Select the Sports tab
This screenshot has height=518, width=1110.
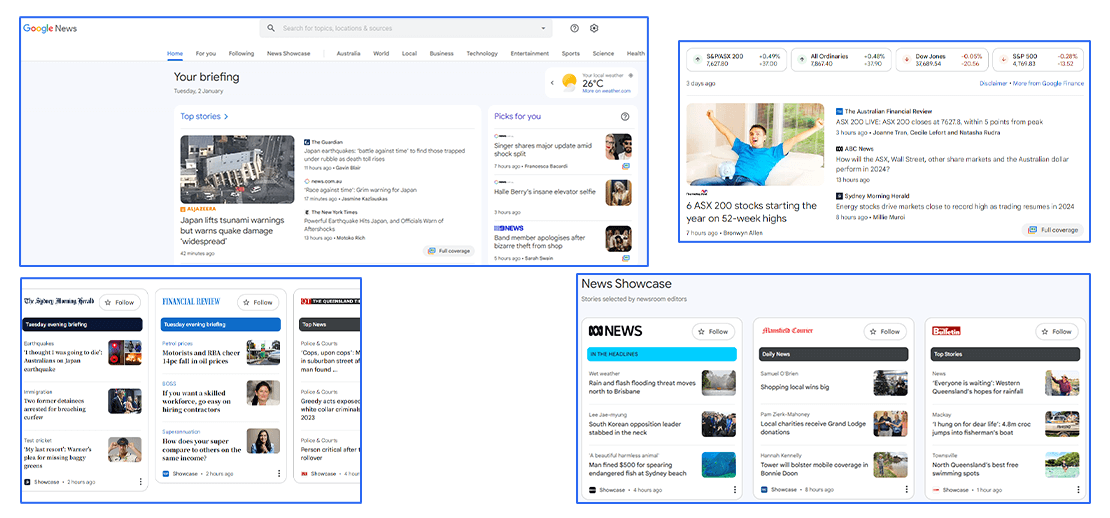[571, 53]
